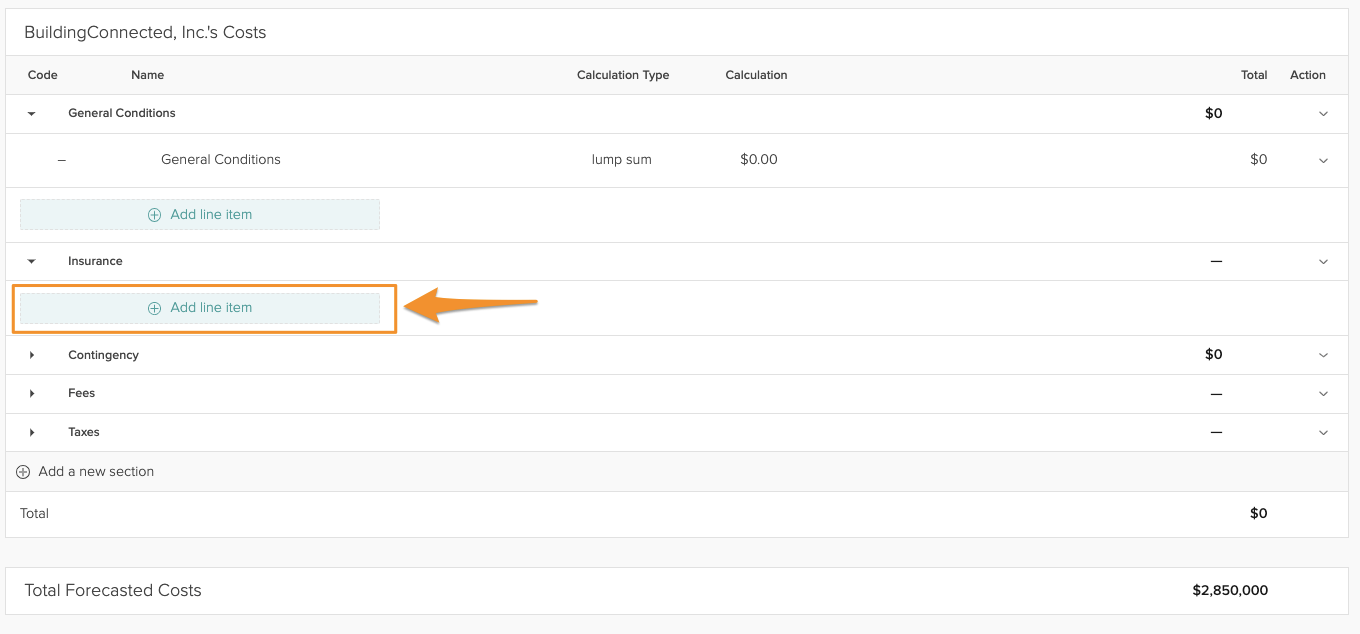Open action chevron for General Conditions section header
The height and width of the screenshot is (634, 1360).
[x=1323, y=114]
